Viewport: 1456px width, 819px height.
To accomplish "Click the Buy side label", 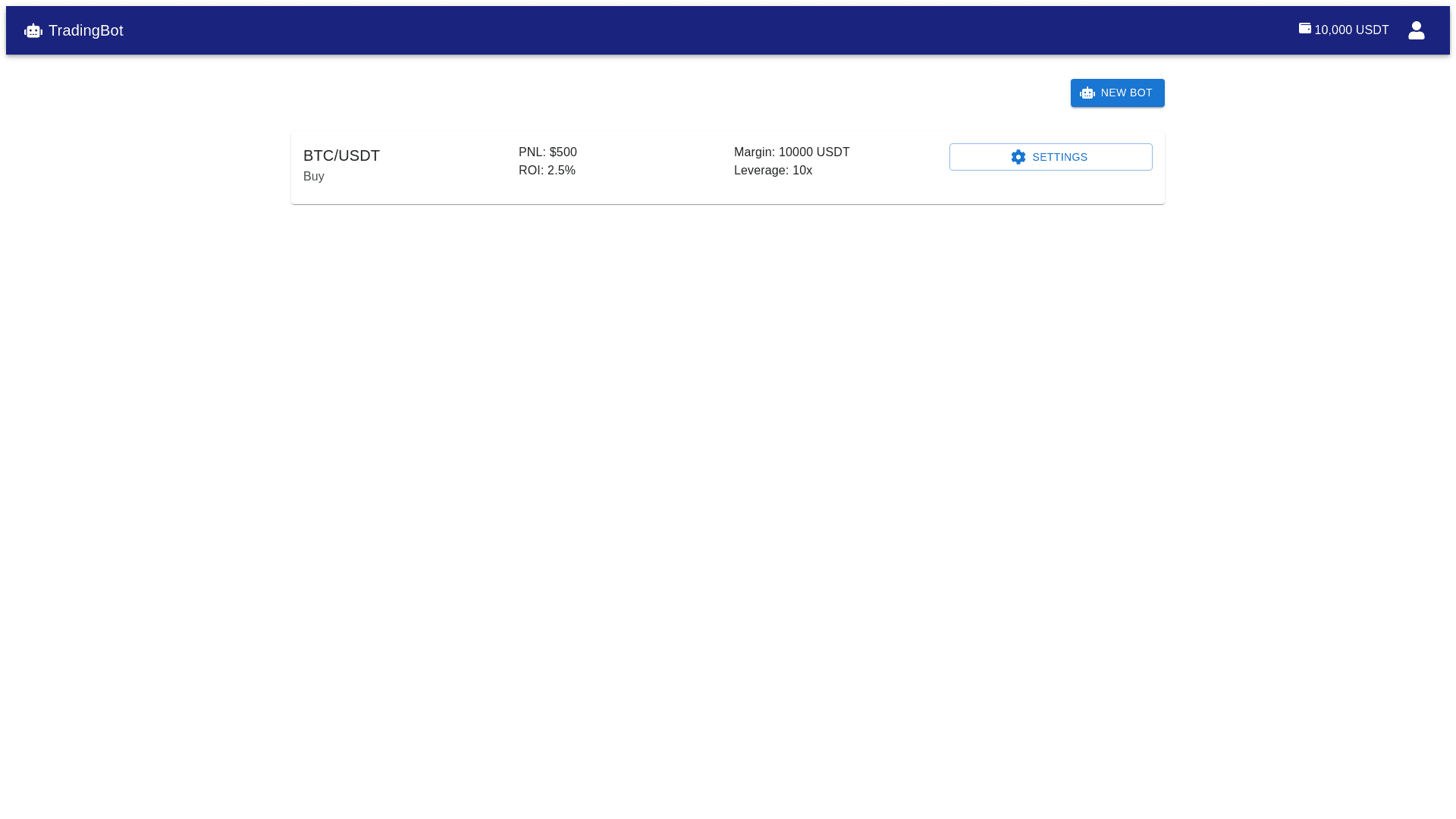I will click(314, 177).
